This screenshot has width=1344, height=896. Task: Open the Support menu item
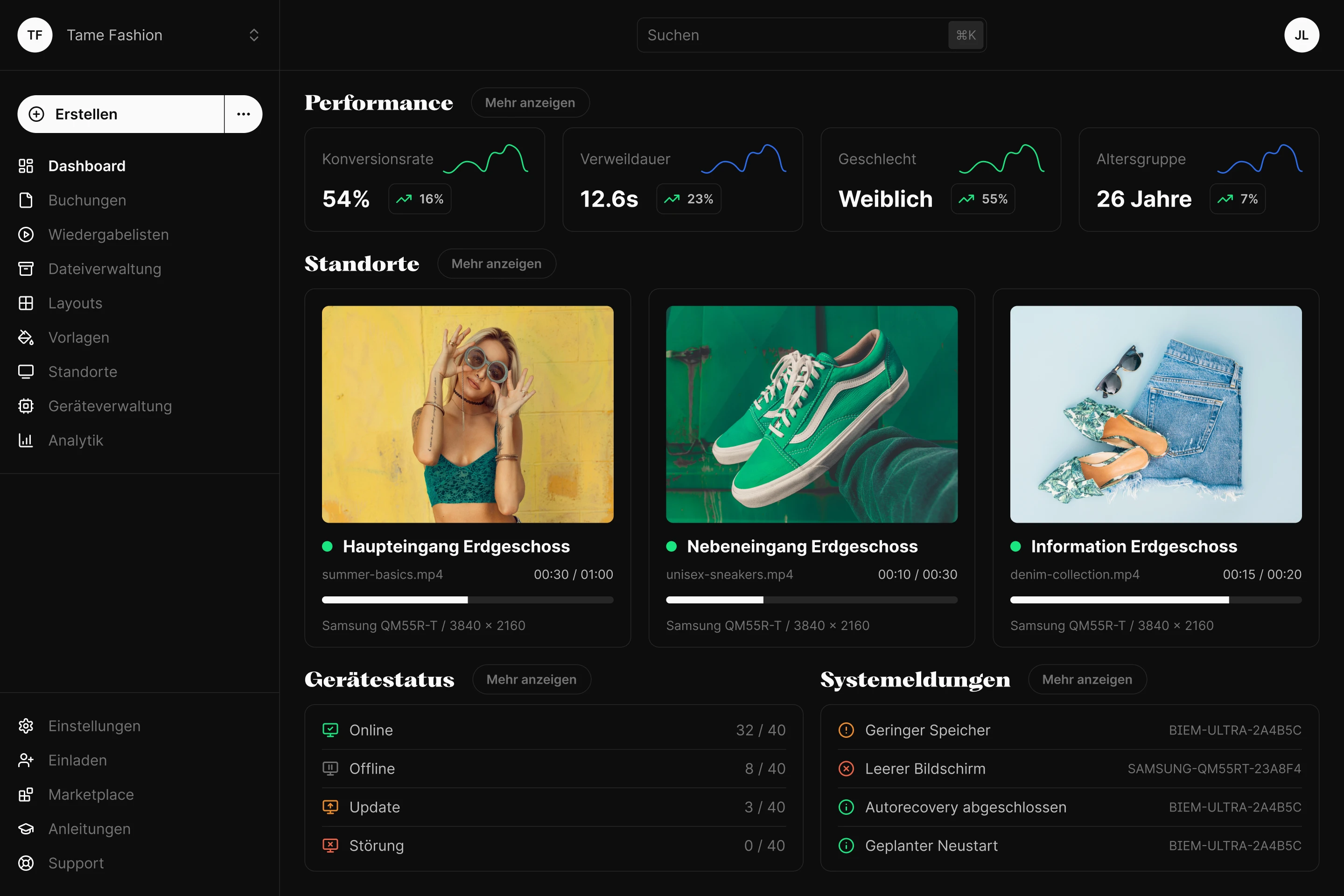coord(76,863)
